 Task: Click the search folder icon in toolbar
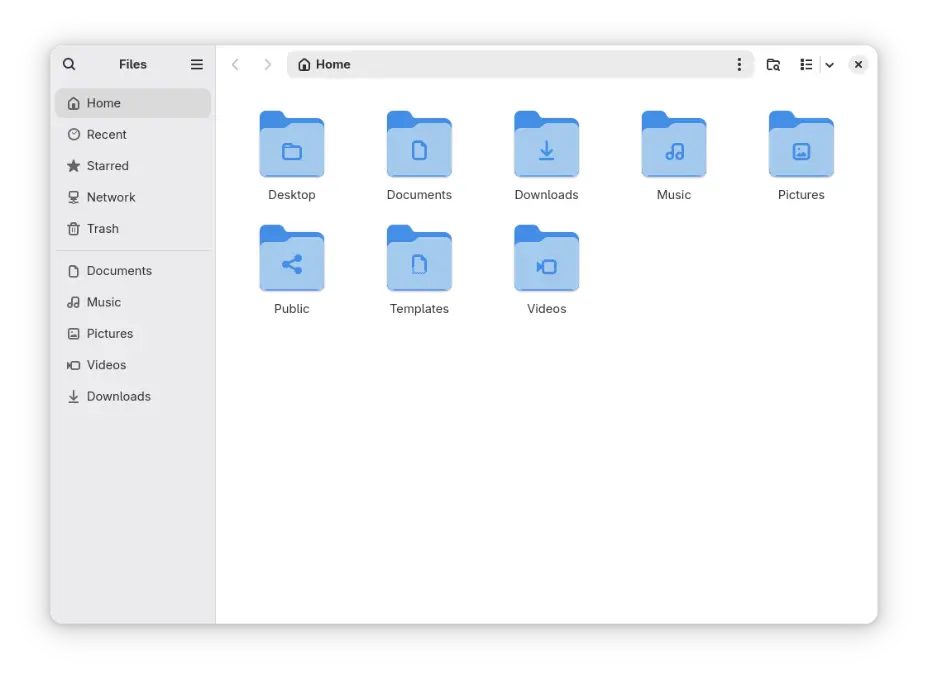tap(773, 64)
